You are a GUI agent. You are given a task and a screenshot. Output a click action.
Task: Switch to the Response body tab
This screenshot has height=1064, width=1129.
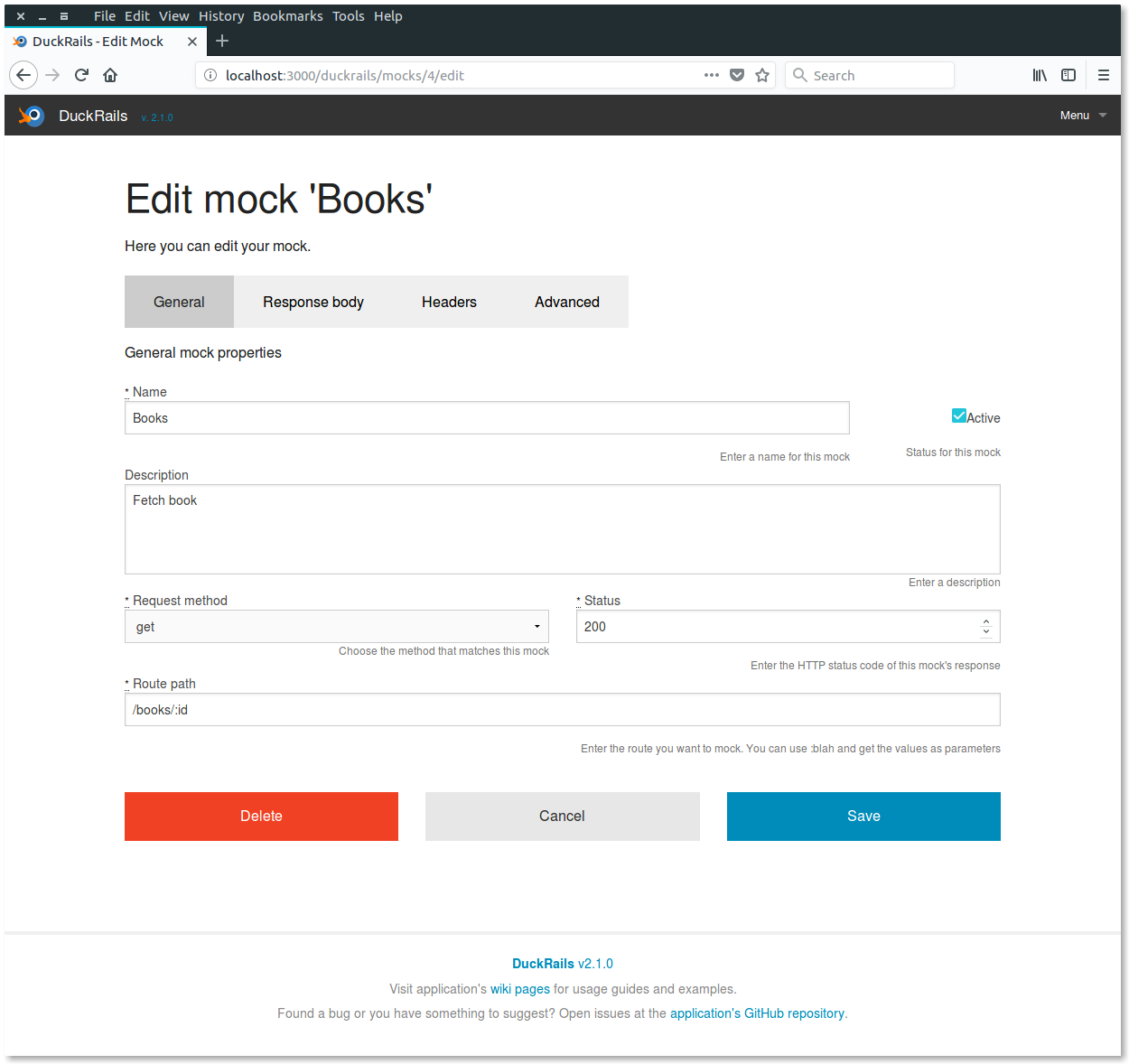pos(313,302)
